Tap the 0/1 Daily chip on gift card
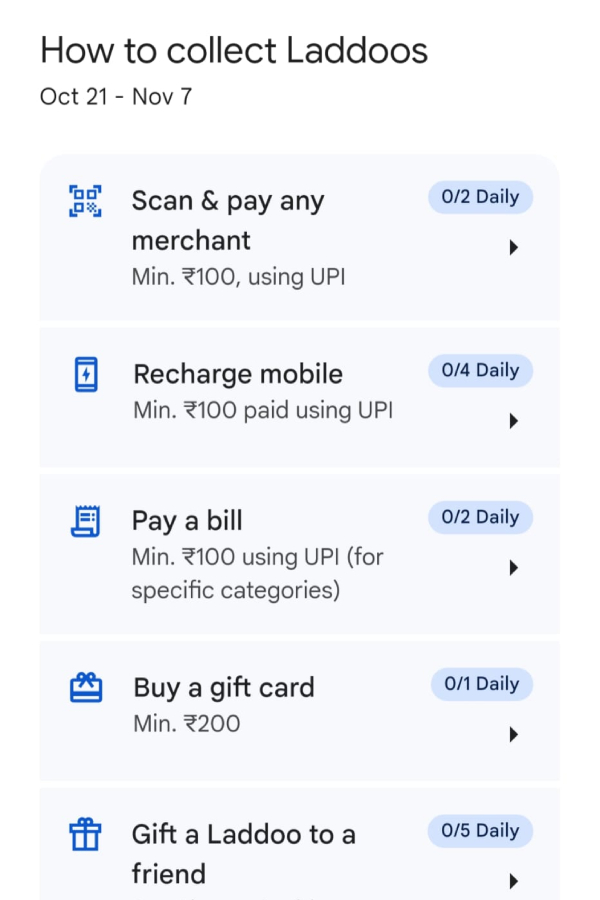 (480, 684)
